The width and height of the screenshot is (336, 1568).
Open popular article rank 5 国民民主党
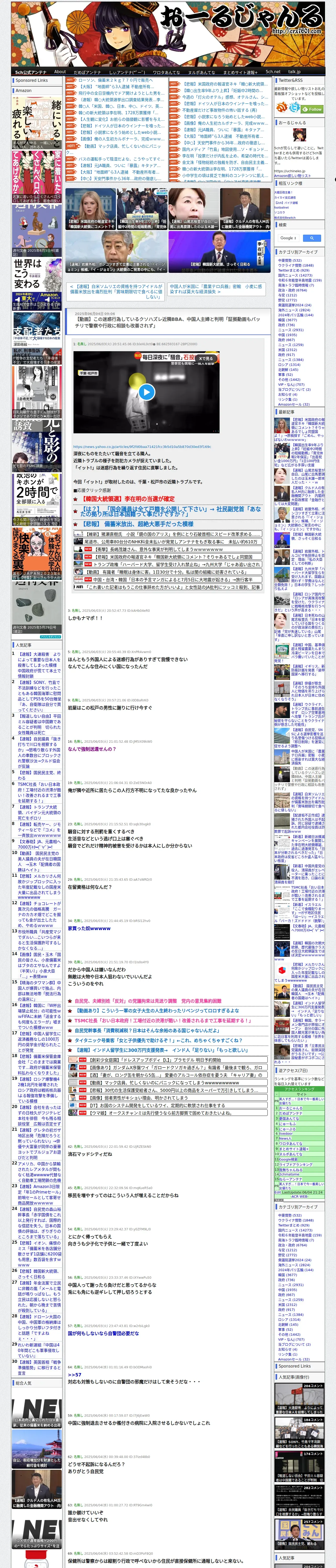[39, 775]
